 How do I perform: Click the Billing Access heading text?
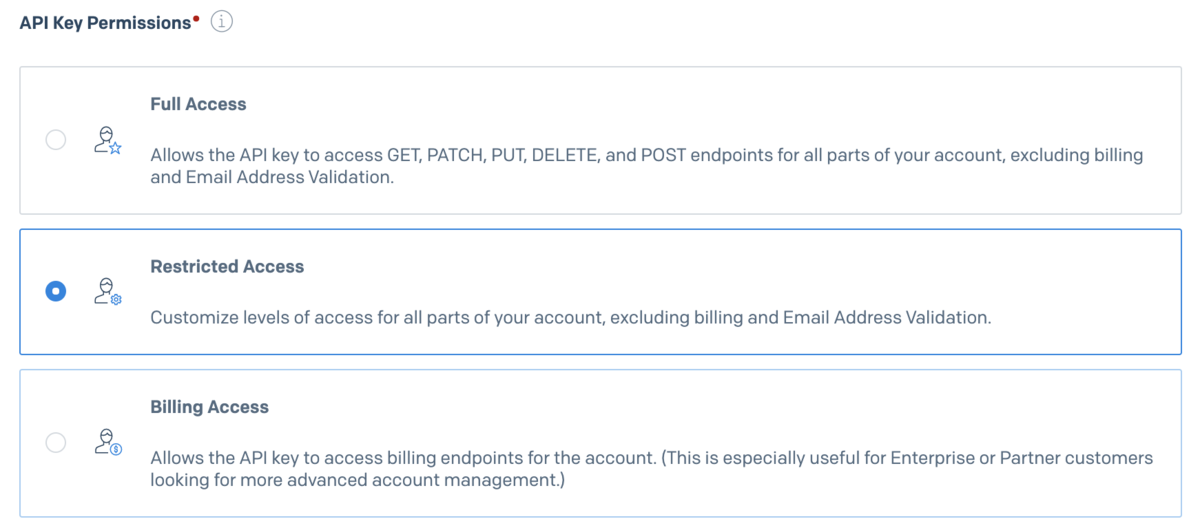(x=209, y=407)
